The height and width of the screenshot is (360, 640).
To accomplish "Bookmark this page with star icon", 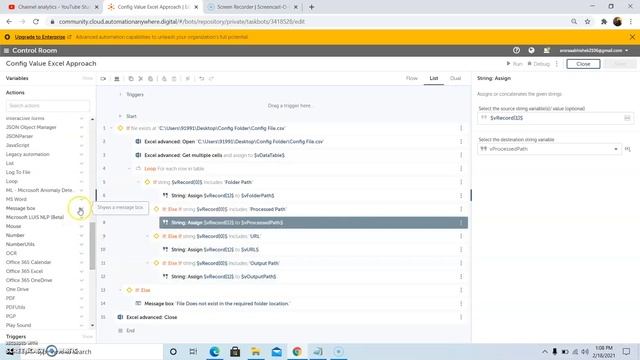I will (587, 22).
